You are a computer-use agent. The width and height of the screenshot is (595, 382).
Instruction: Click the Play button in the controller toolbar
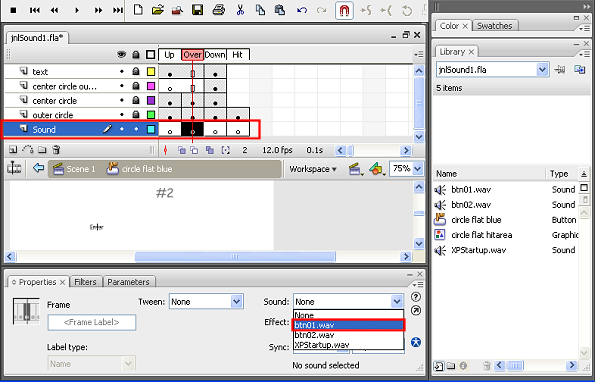(x=77, y=10)
